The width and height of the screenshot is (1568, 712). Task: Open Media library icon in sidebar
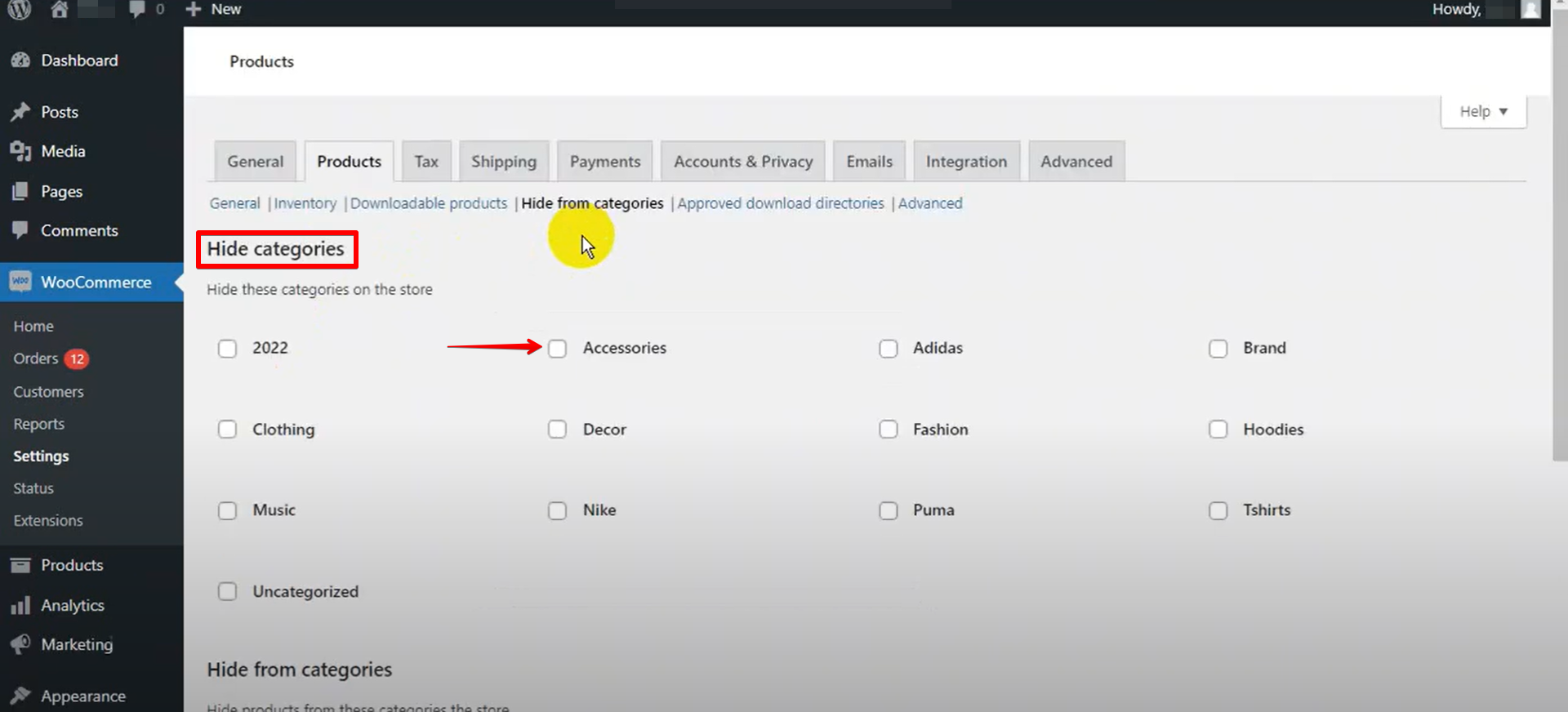point(20,151)
